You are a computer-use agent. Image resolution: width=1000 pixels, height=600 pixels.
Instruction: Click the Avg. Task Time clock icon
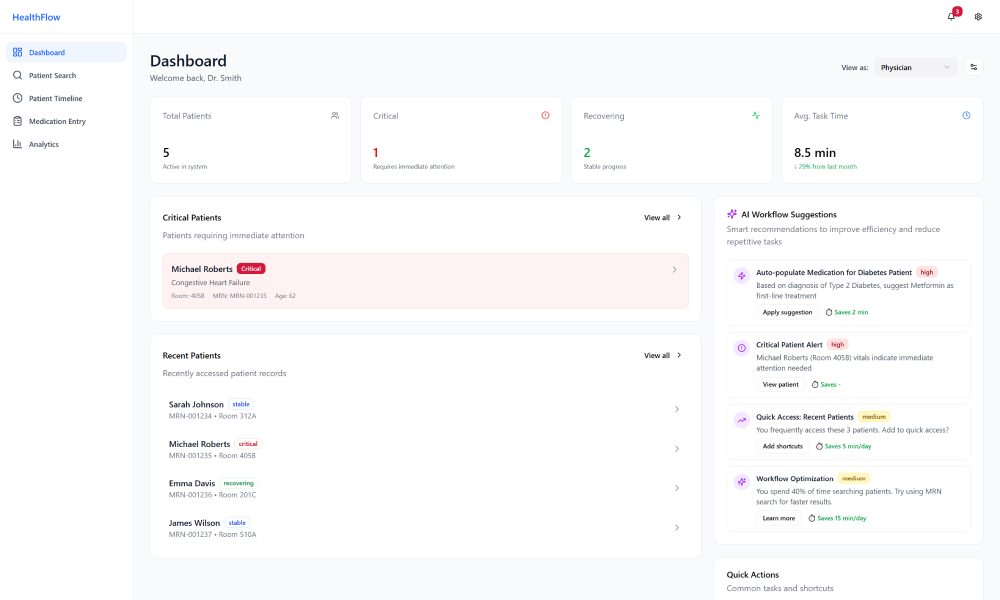tap(966, 115)
